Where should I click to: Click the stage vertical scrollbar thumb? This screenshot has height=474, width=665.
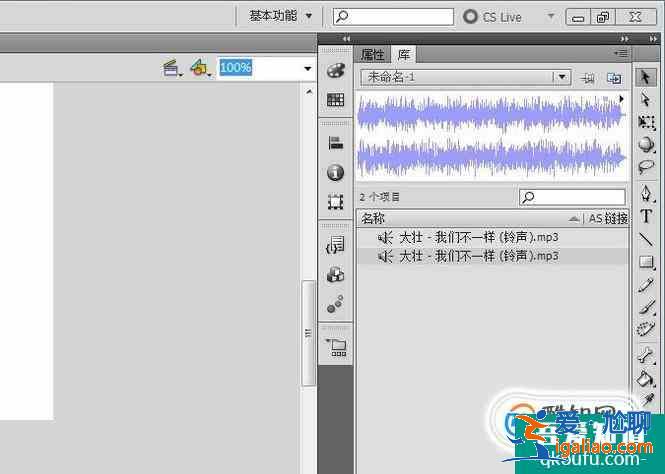pos(309,333)
